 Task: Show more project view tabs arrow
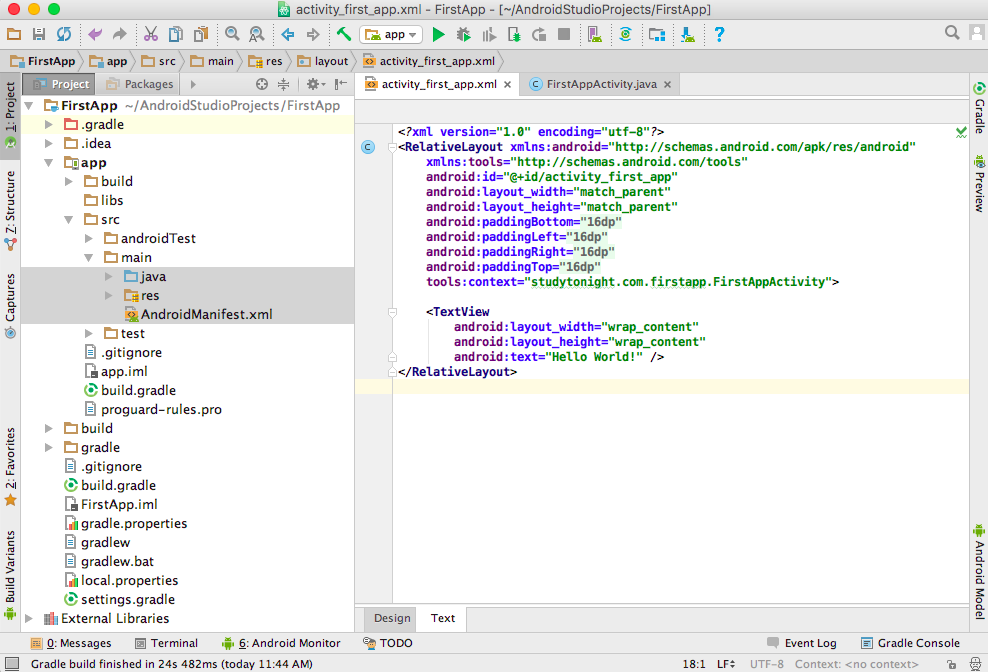pyautogui.click(x=193, y=84)
